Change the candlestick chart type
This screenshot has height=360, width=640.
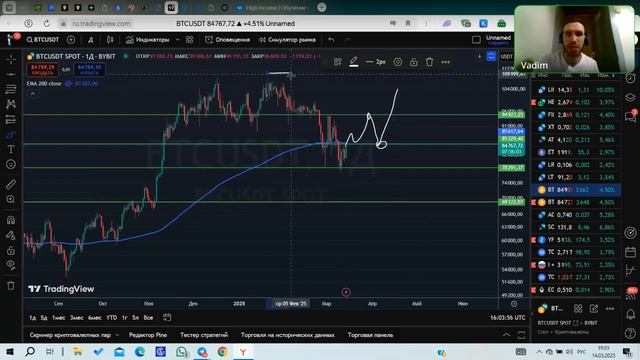coord(110,40)
